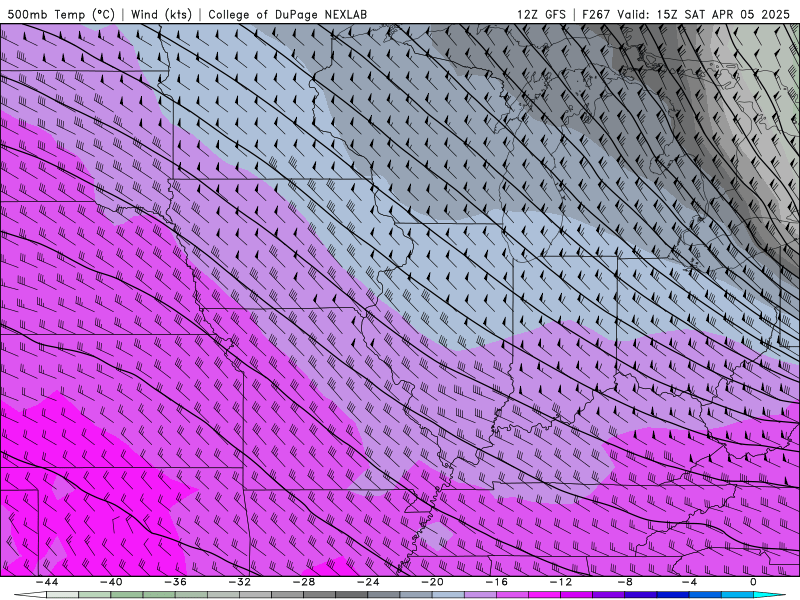Viewport: 800px width, 600px height.
Task: Click the -28 colorbar label
Action: [x=304, y=582]
